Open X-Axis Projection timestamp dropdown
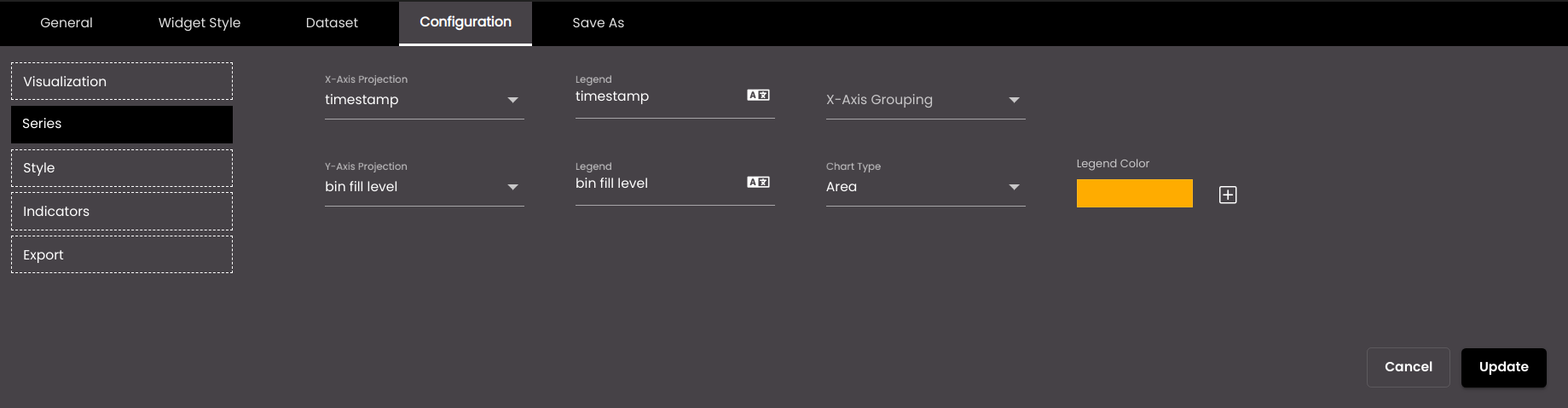 [x=424, y=100]
